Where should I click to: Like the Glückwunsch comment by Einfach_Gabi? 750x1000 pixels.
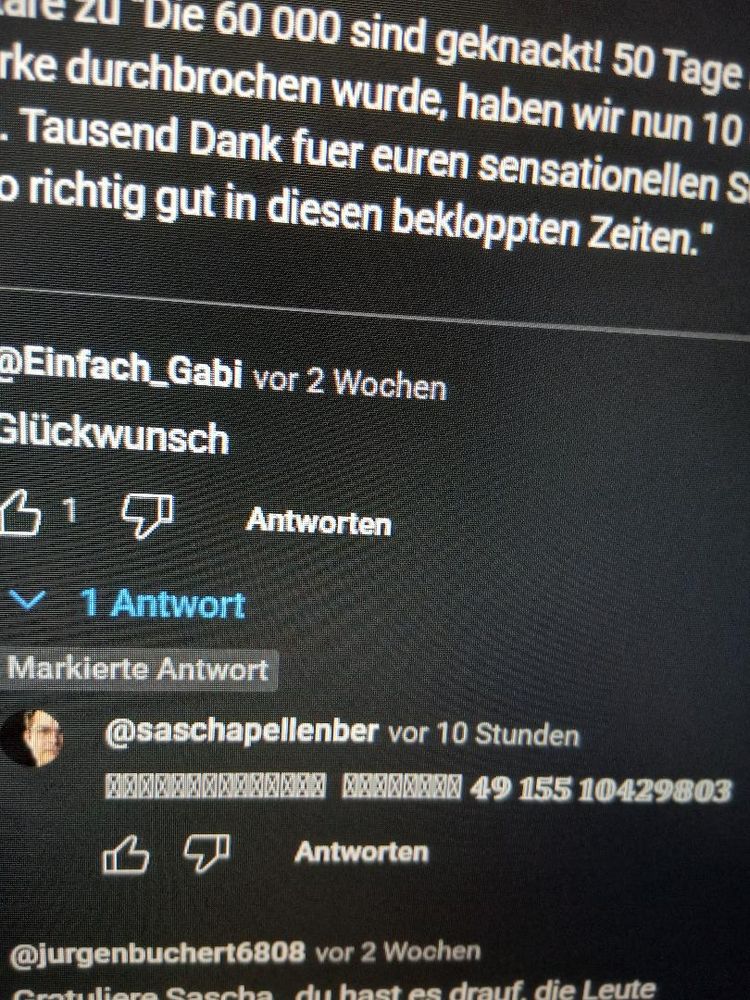(19, 512)
